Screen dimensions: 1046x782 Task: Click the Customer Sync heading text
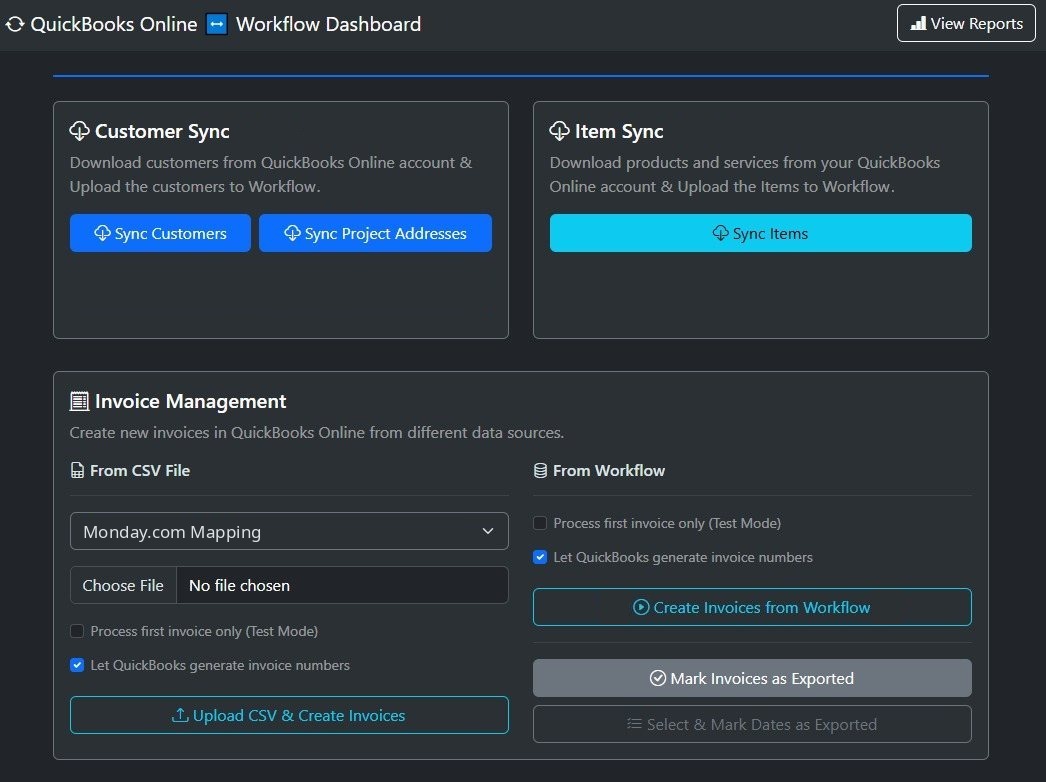coord(162,131)
